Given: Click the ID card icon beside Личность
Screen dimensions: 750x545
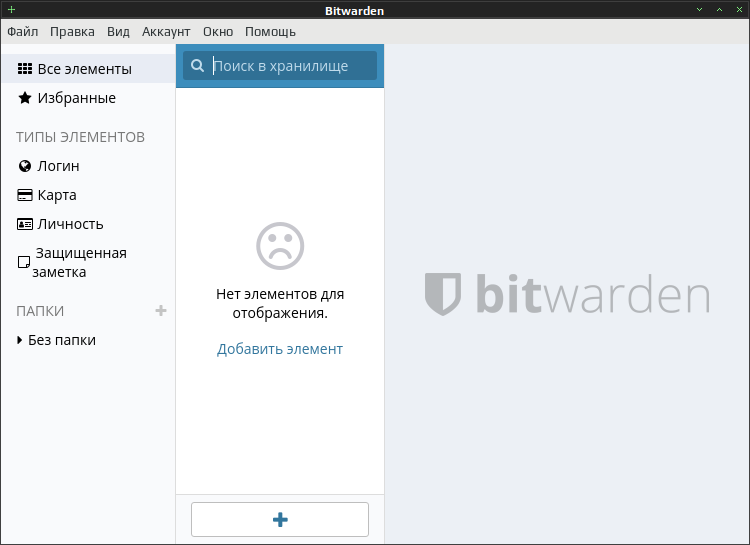Looking at the screenshot, I should [25, 224].
